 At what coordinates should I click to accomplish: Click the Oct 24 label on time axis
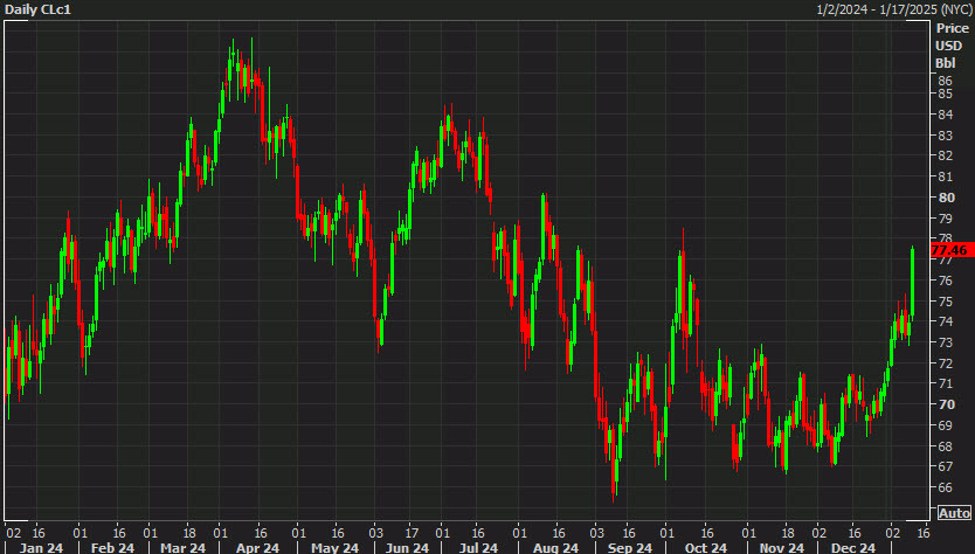704,547
